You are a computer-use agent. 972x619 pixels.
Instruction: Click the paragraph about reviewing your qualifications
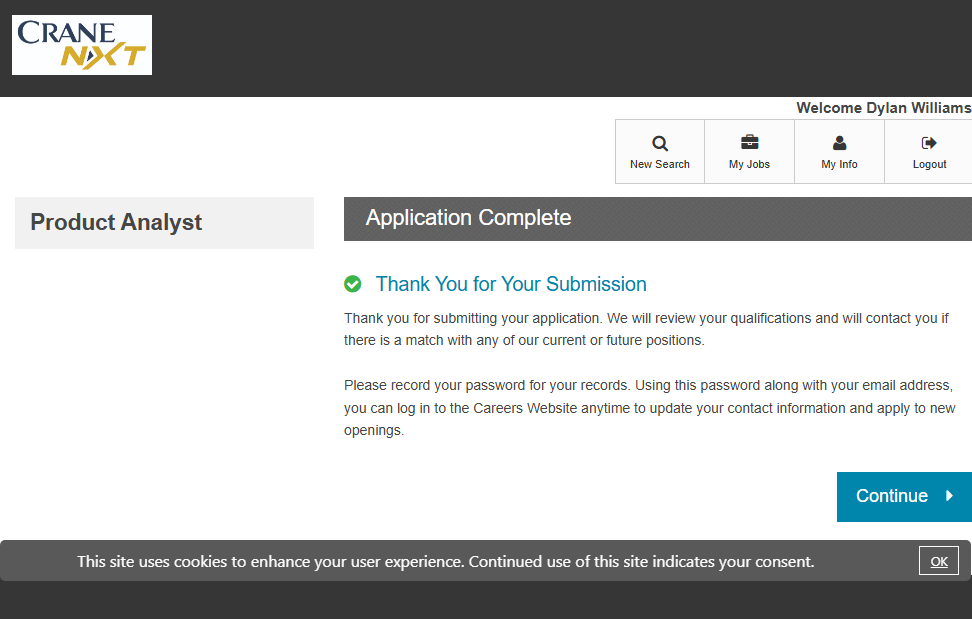tap(645, 329)
